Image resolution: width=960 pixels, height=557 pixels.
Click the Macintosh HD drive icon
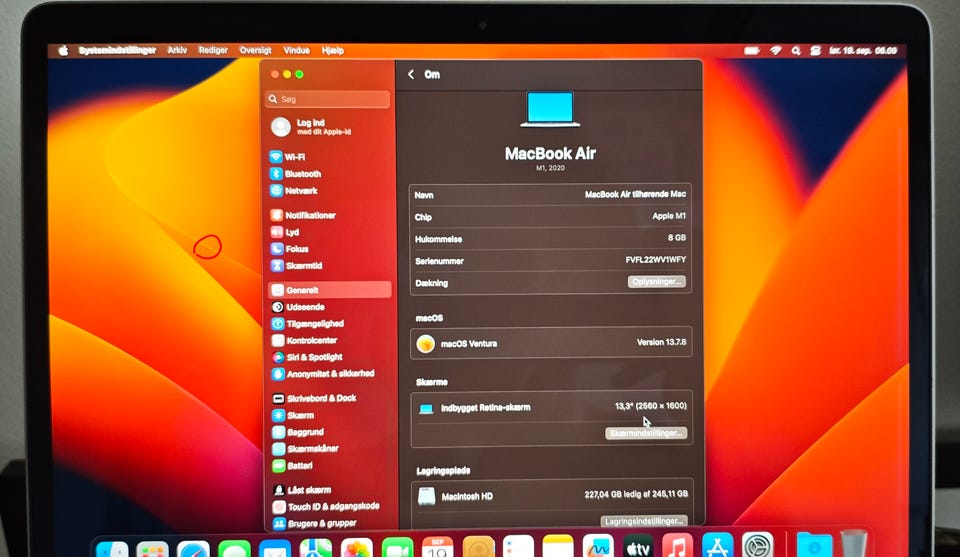[427, 496]
